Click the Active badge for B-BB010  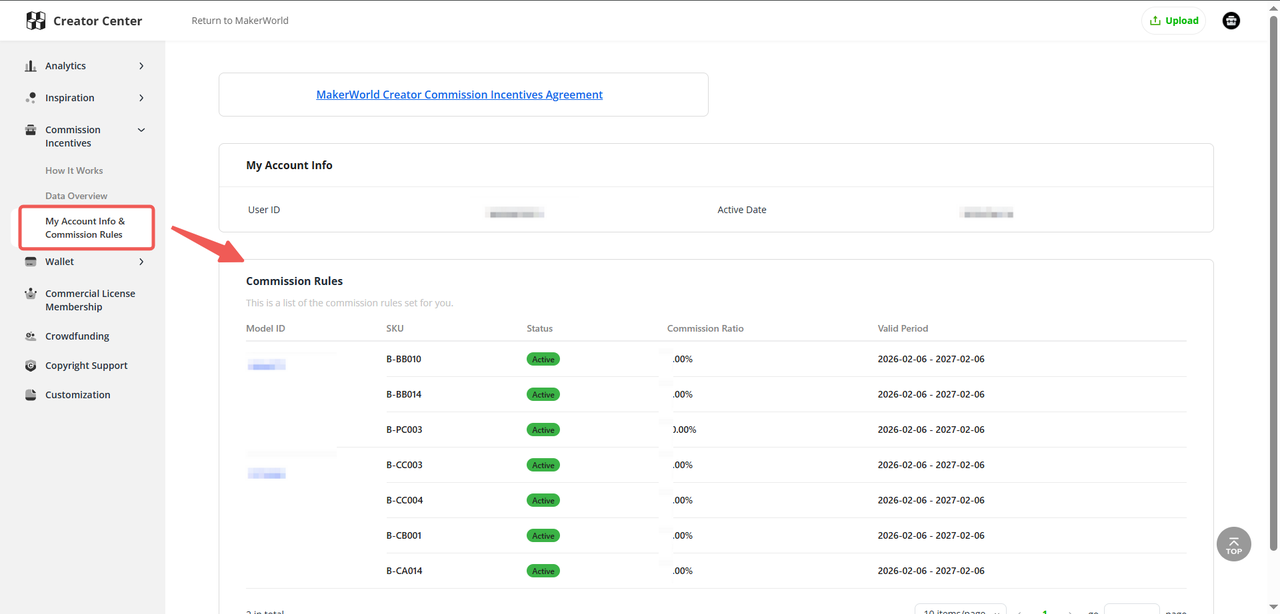click(543, 359)
